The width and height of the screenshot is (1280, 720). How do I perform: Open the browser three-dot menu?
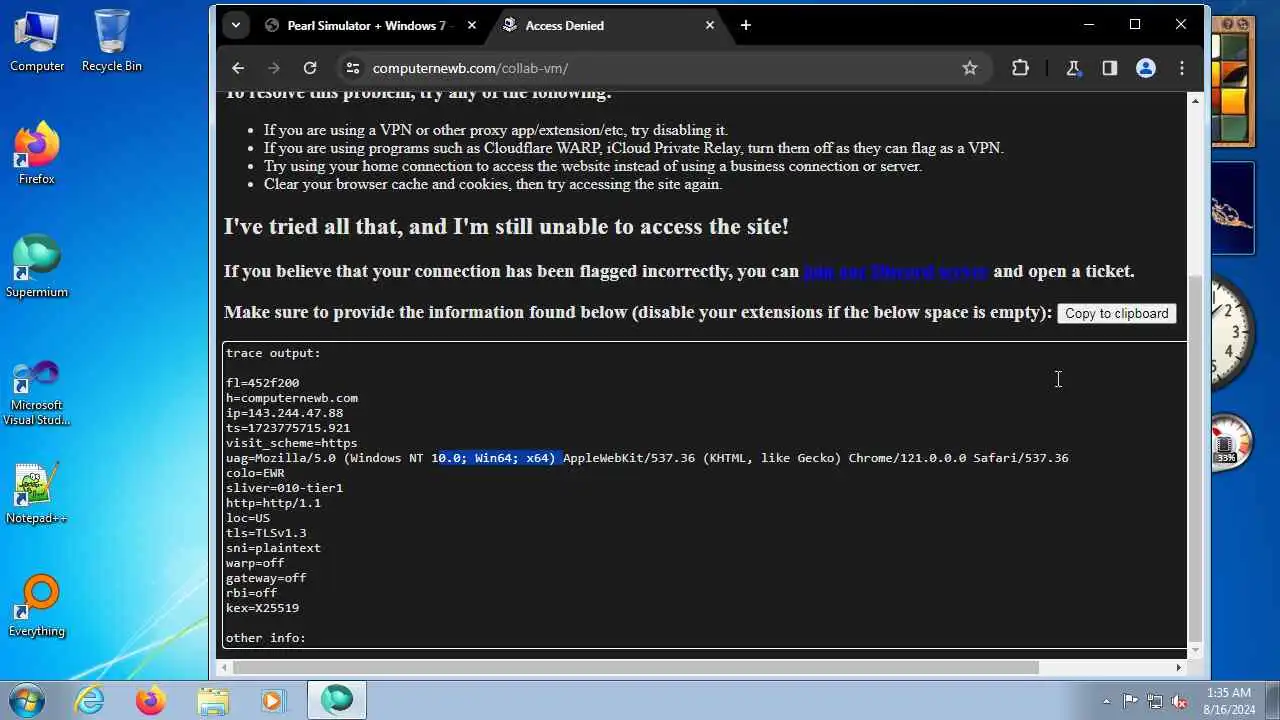pyautogui.click(x=1182, y=68)
